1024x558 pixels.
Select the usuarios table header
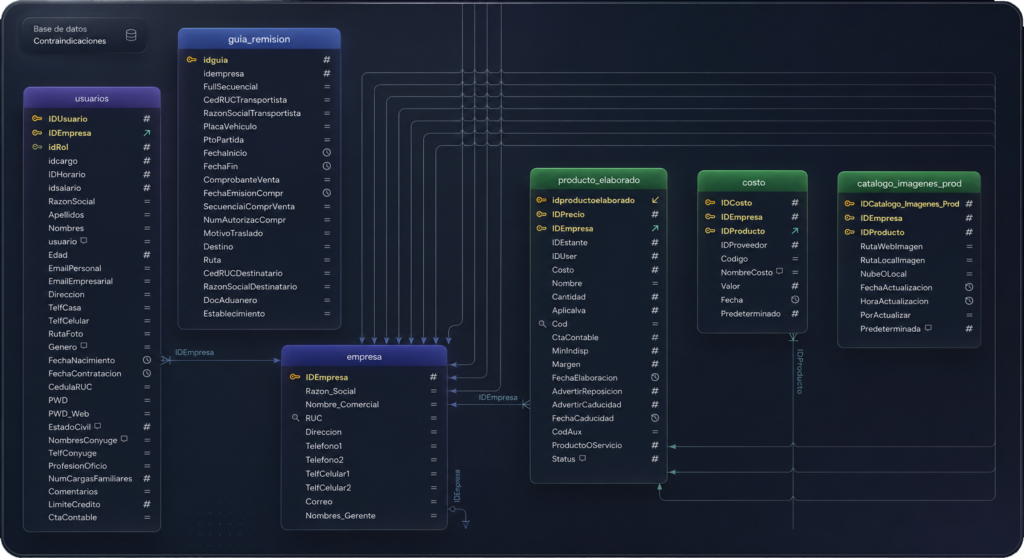click(x=91, y=98)
